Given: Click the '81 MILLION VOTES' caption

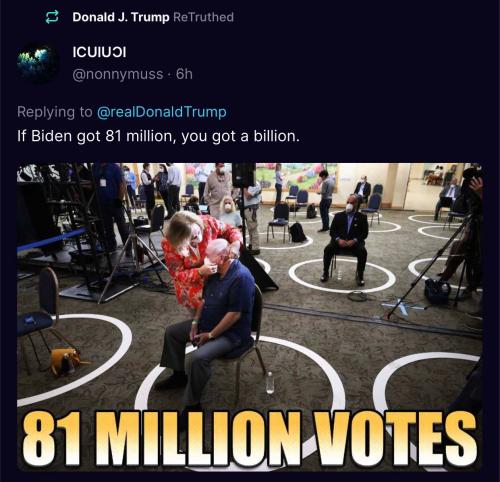Looking at the screenshot, I should click(x=249, y=439).
